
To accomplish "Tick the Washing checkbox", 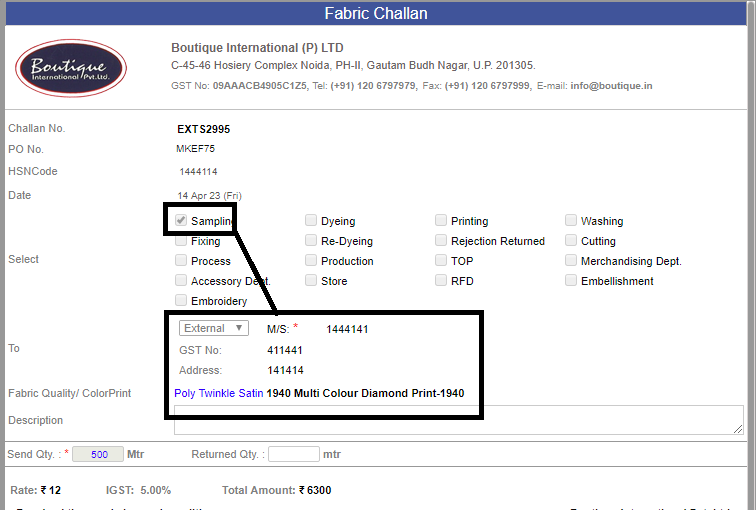I will tap(571, 220).
